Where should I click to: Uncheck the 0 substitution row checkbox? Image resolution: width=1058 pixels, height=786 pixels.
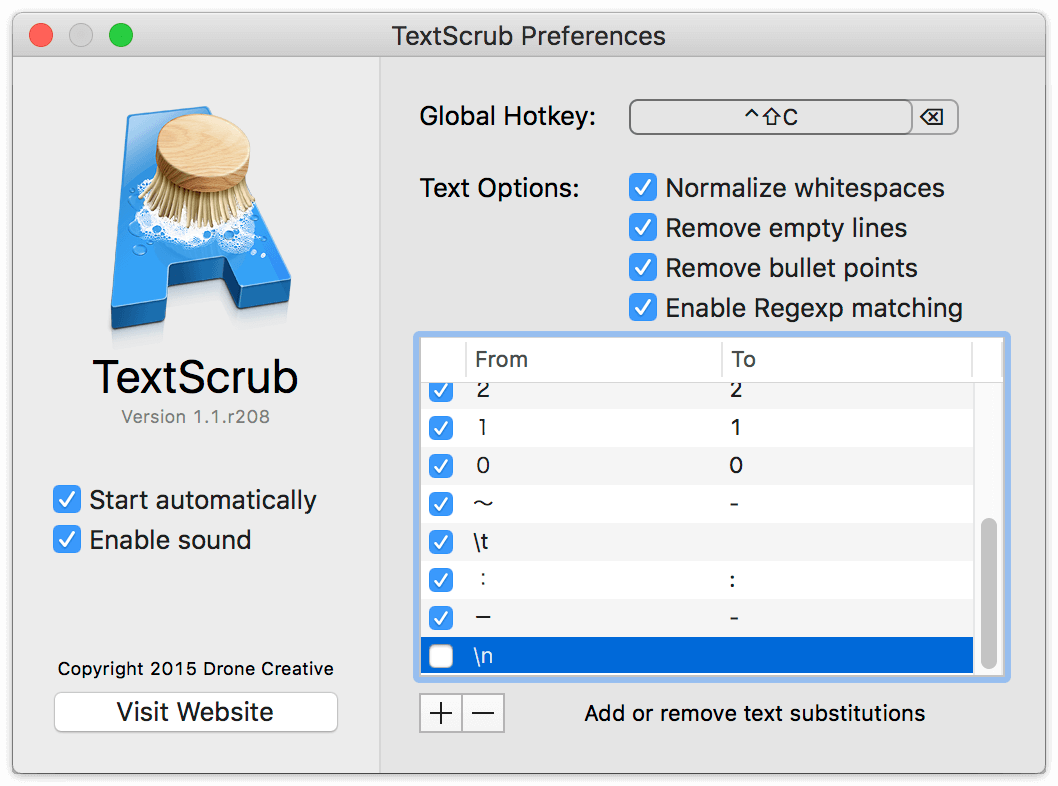[441, 466]
